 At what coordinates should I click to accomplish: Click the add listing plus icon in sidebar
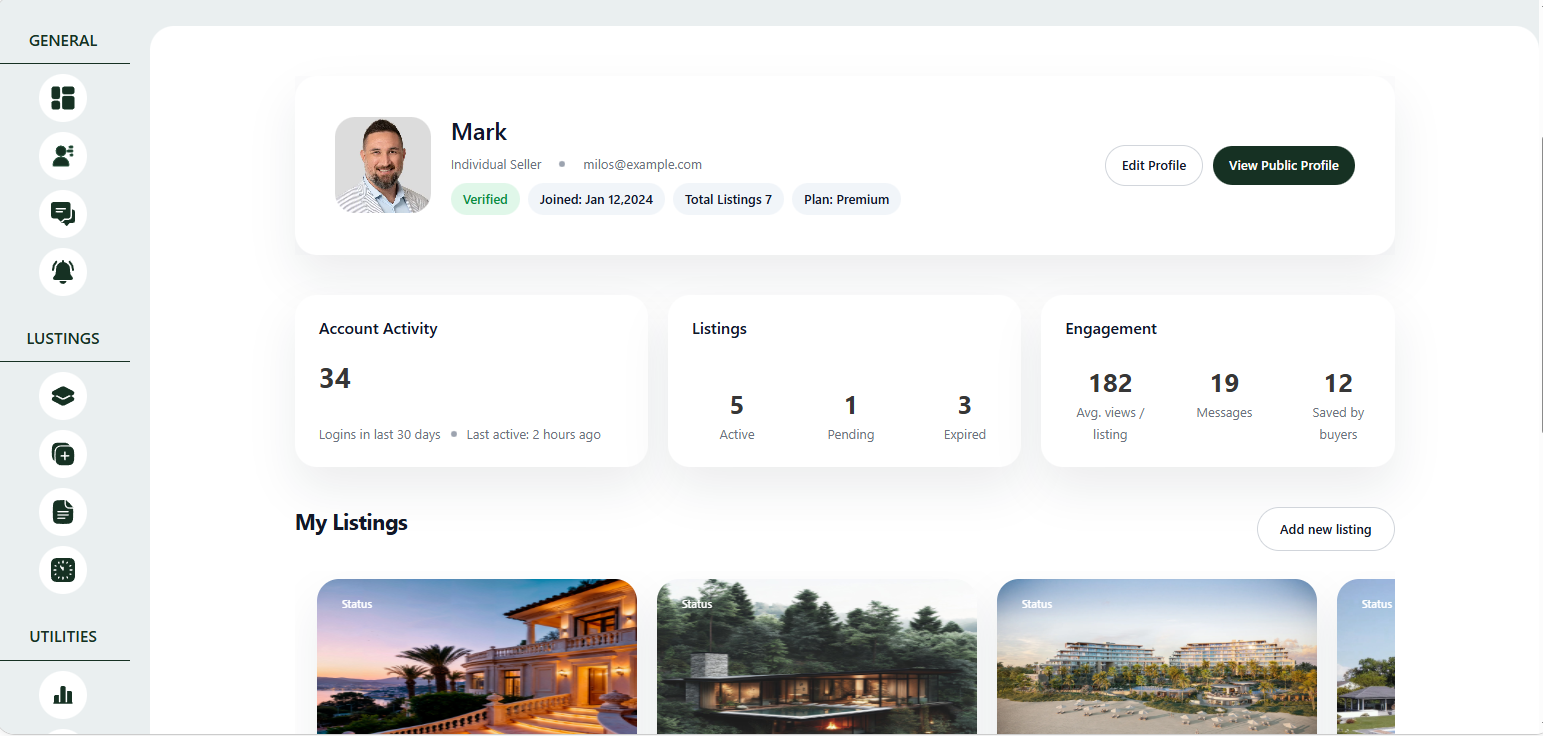63,455
